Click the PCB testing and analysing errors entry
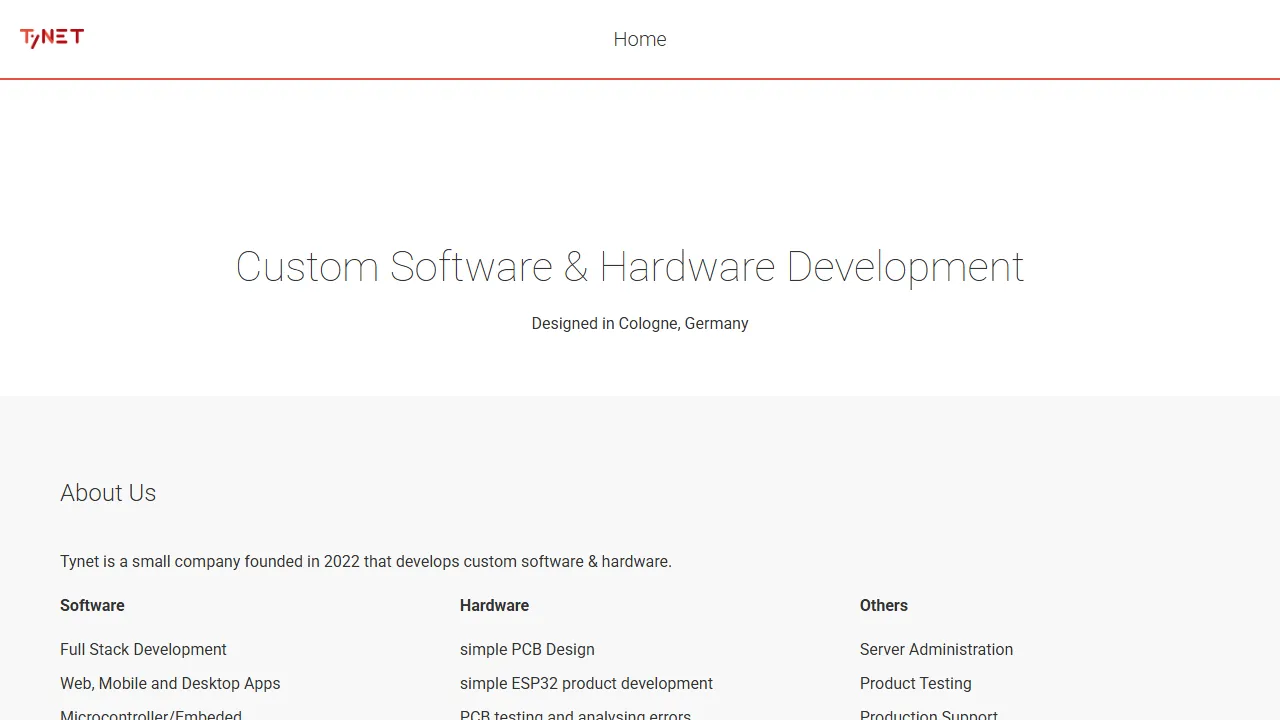The image size is (1280, 720). tap(575, 714)
